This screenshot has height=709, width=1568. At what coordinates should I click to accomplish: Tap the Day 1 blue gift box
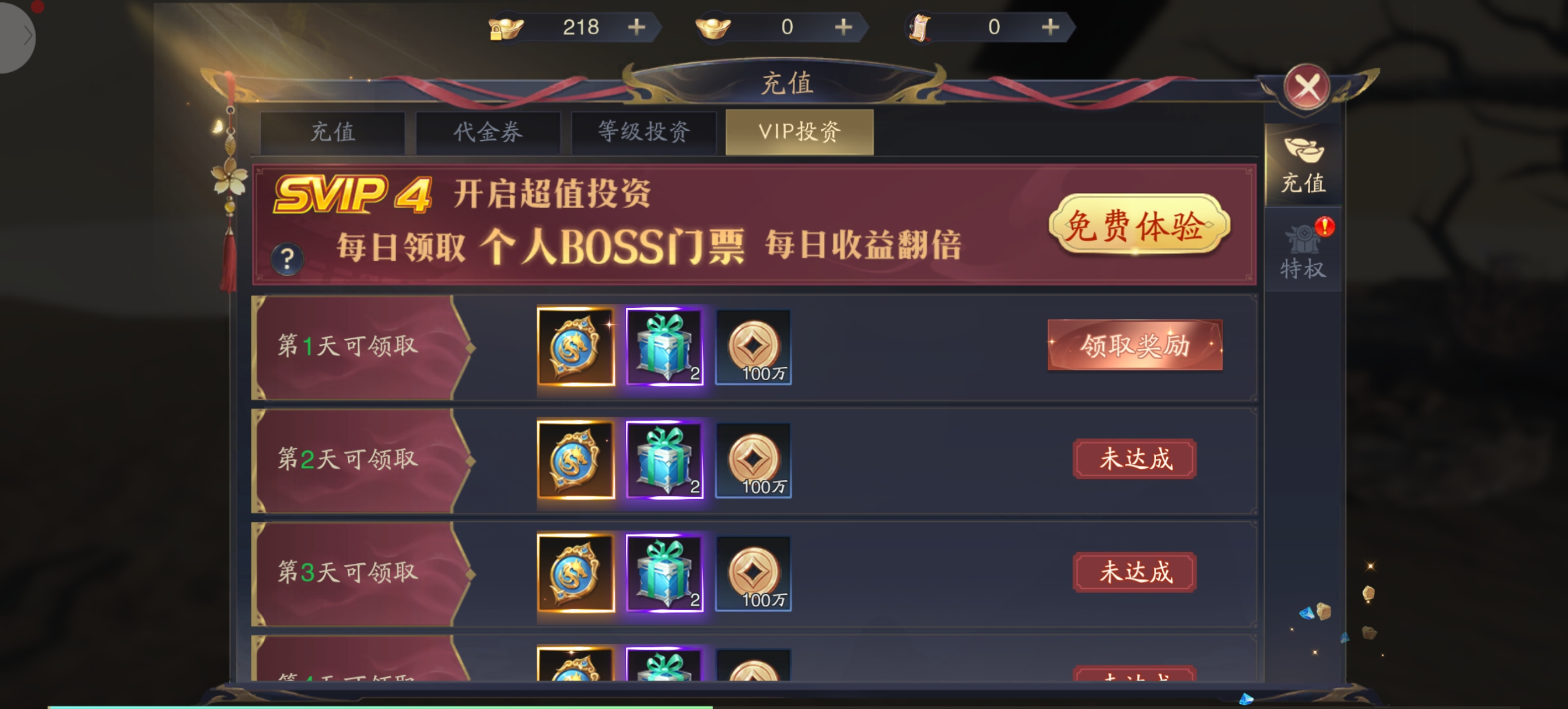(664, 346)
